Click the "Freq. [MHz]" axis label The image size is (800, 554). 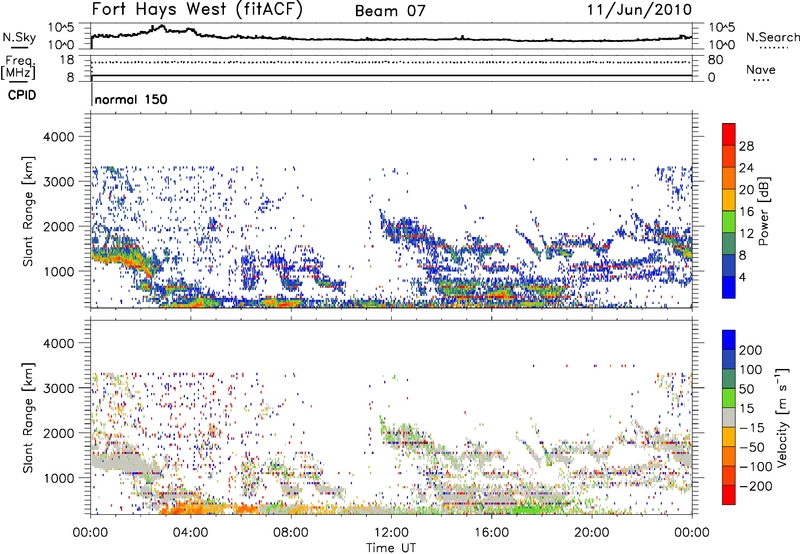click(18, 68)
